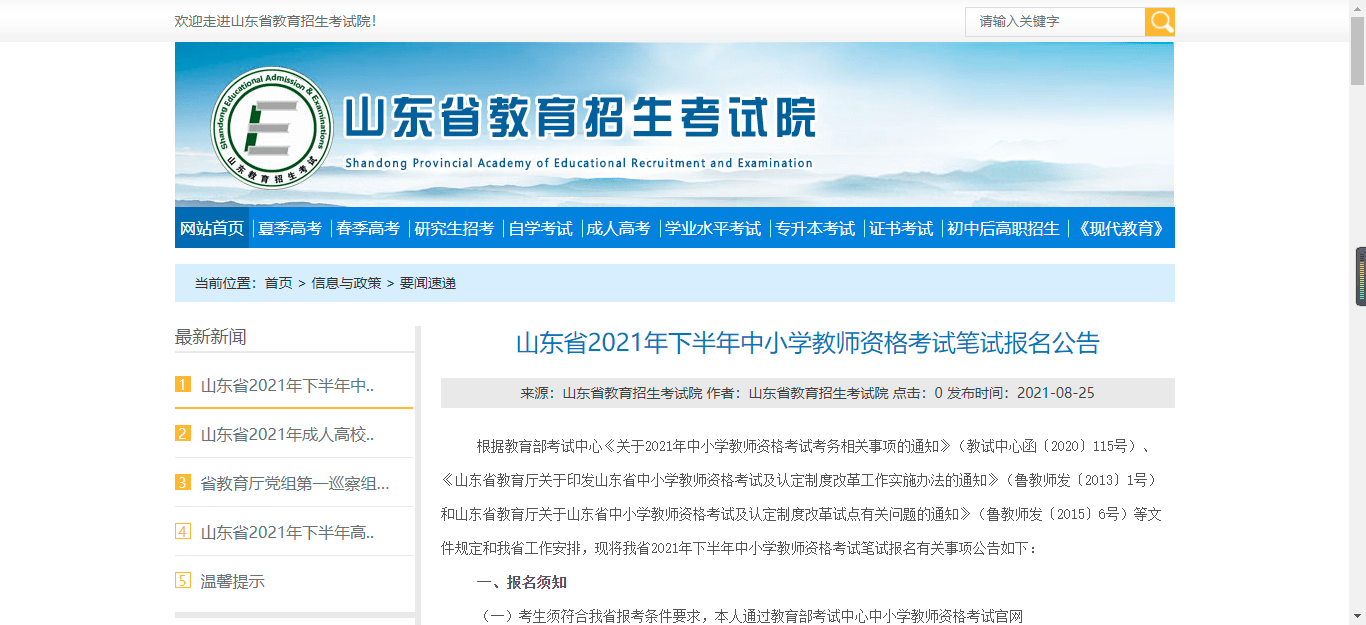Image resolution: width=1366 pixels, height=625 pixels.
Task: Select 成人高考 in navigation bar
Action: [x=618, y=228]
